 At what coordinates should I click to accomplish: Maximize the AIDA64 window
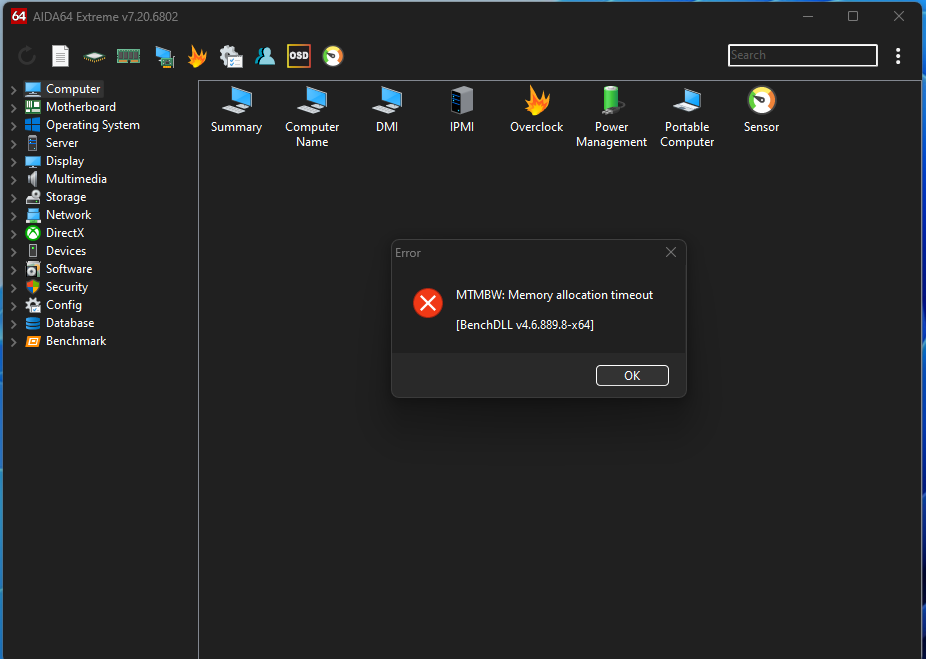853,16
